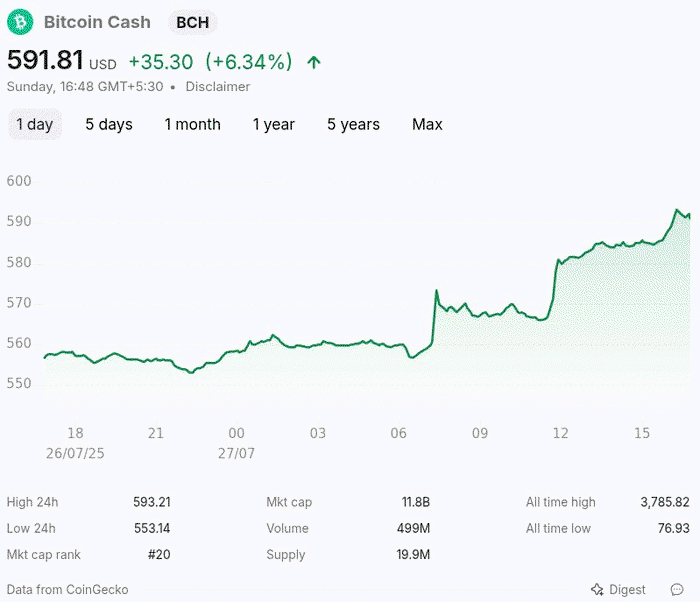
Task: Click the +35.30 change value
Action: point(161,62)
